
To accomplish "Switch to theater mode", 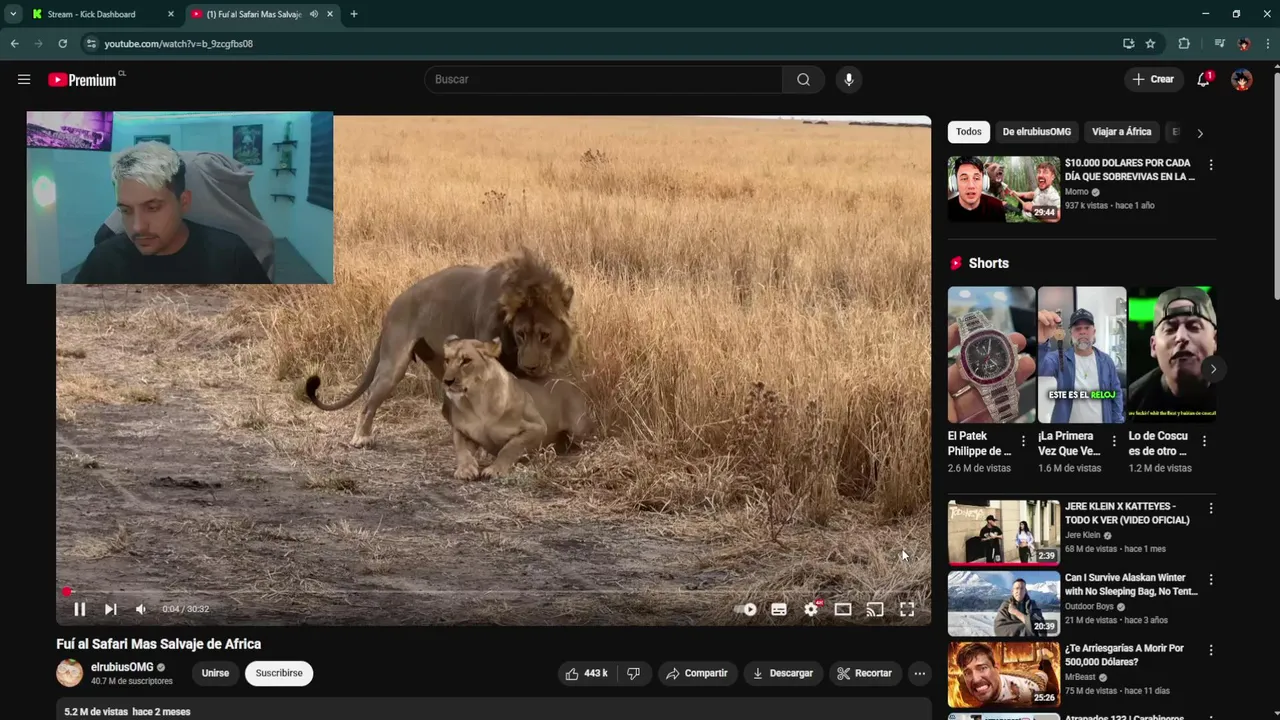I will pyautogui.click(x=843, y=609).
